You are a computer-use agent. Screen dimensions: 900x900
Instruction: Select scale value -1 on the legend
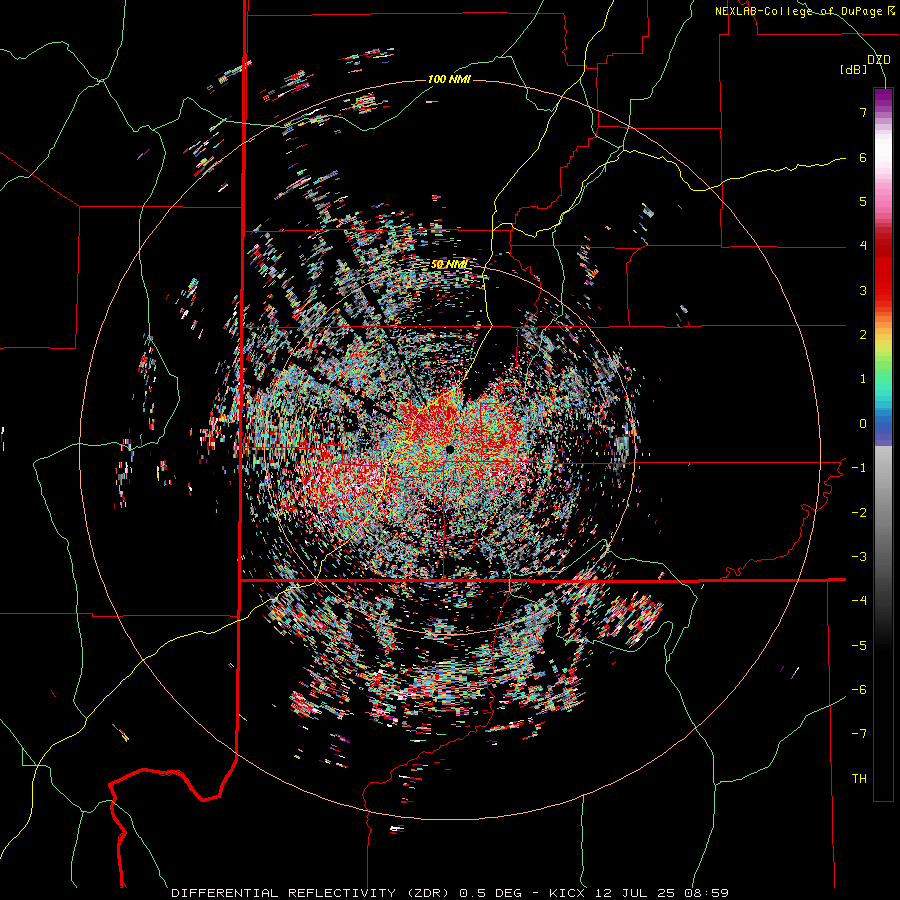pyautogui.click(x=859, y=468)
